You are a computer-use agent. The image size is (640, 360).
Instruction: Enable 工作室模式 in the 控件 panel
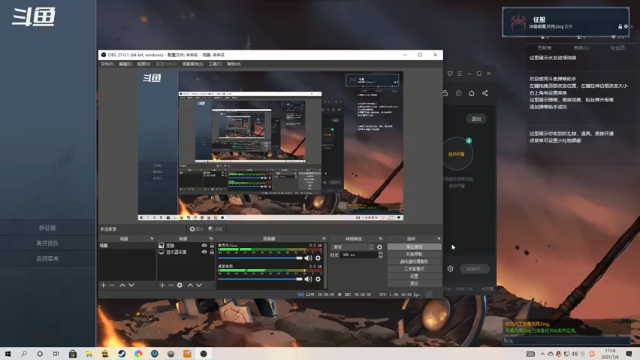point(414,269)
